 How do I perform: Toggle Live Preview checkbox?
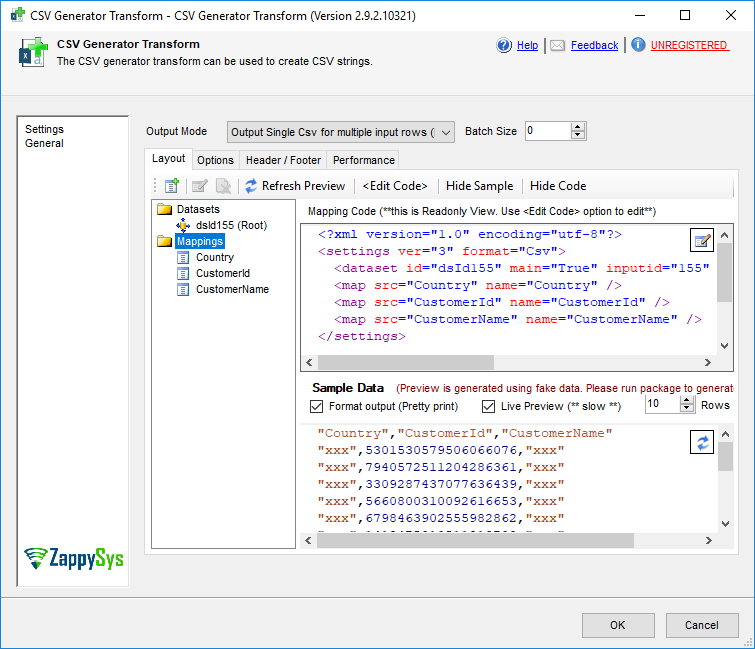[x=488, y=406]
